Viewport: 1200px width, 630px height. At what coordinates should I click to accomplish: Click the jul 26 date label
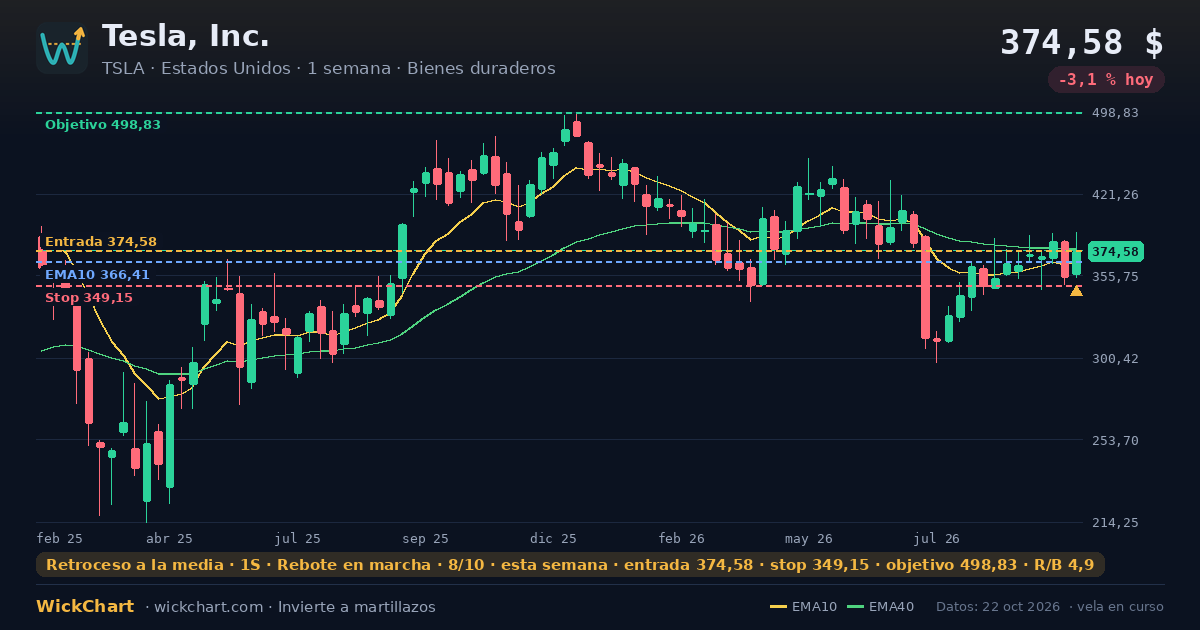tap(937, 538)
